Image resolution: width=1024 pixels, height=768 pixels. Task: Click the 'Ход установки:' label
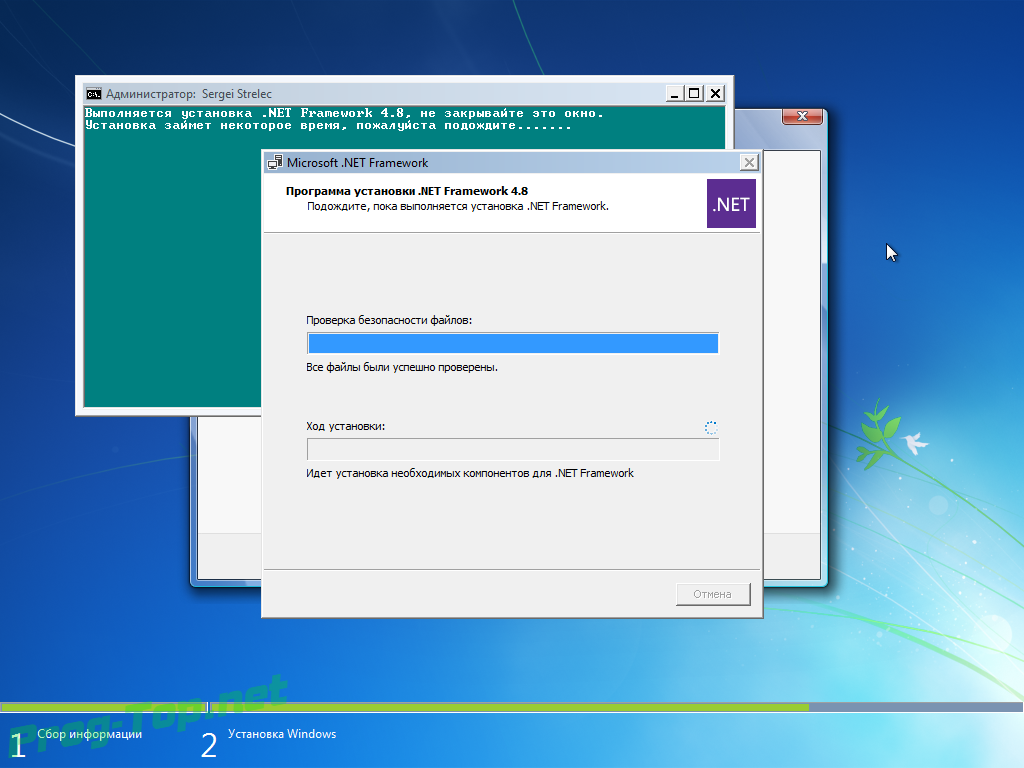point(345,426)
